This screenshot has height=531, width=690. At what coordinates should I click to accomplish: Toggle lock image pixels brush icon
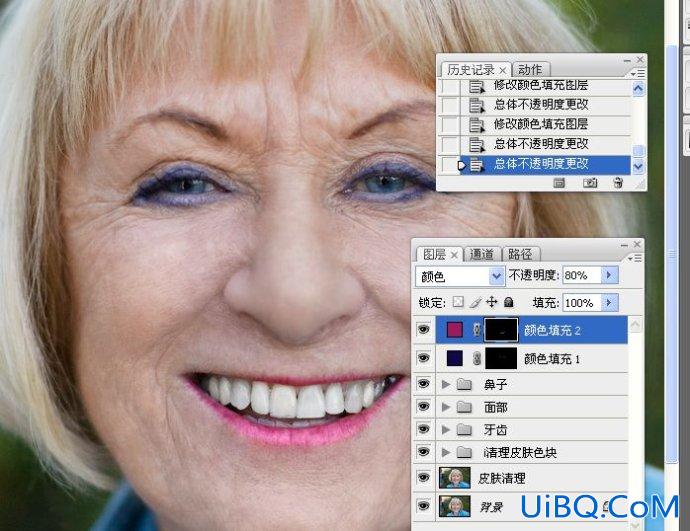475,302
